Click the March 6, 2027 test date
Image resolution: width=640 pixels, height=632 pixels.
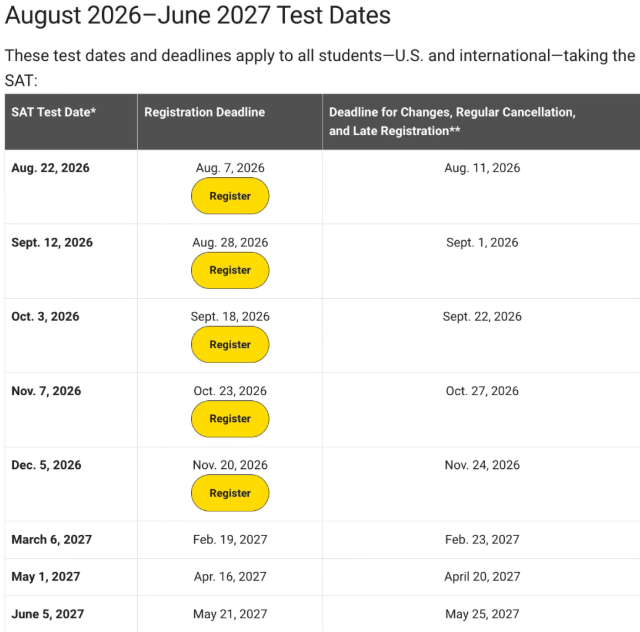pyautogui.click(x=51, y=539)
